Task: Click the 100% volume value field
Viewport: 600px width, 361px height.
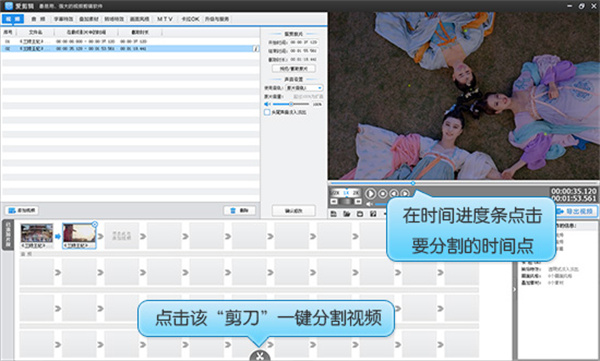Action: pyautogui.click(x=317, y=104)
